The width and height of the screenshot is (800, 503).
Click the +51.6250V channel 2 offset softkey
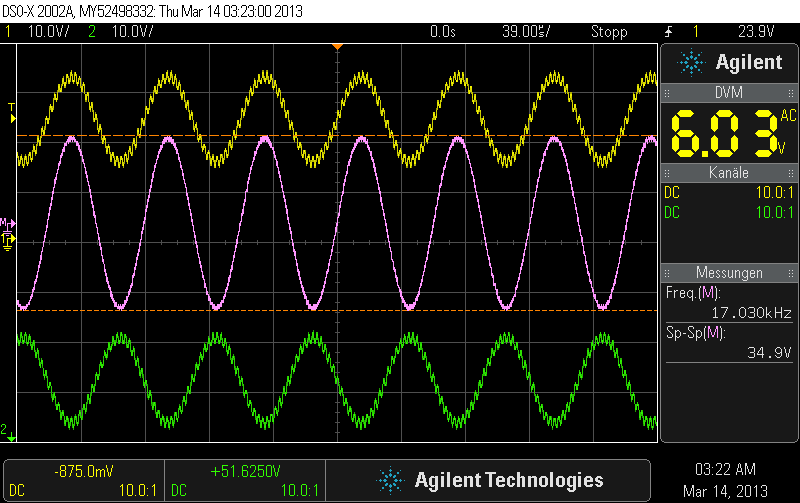pos(245,481)
